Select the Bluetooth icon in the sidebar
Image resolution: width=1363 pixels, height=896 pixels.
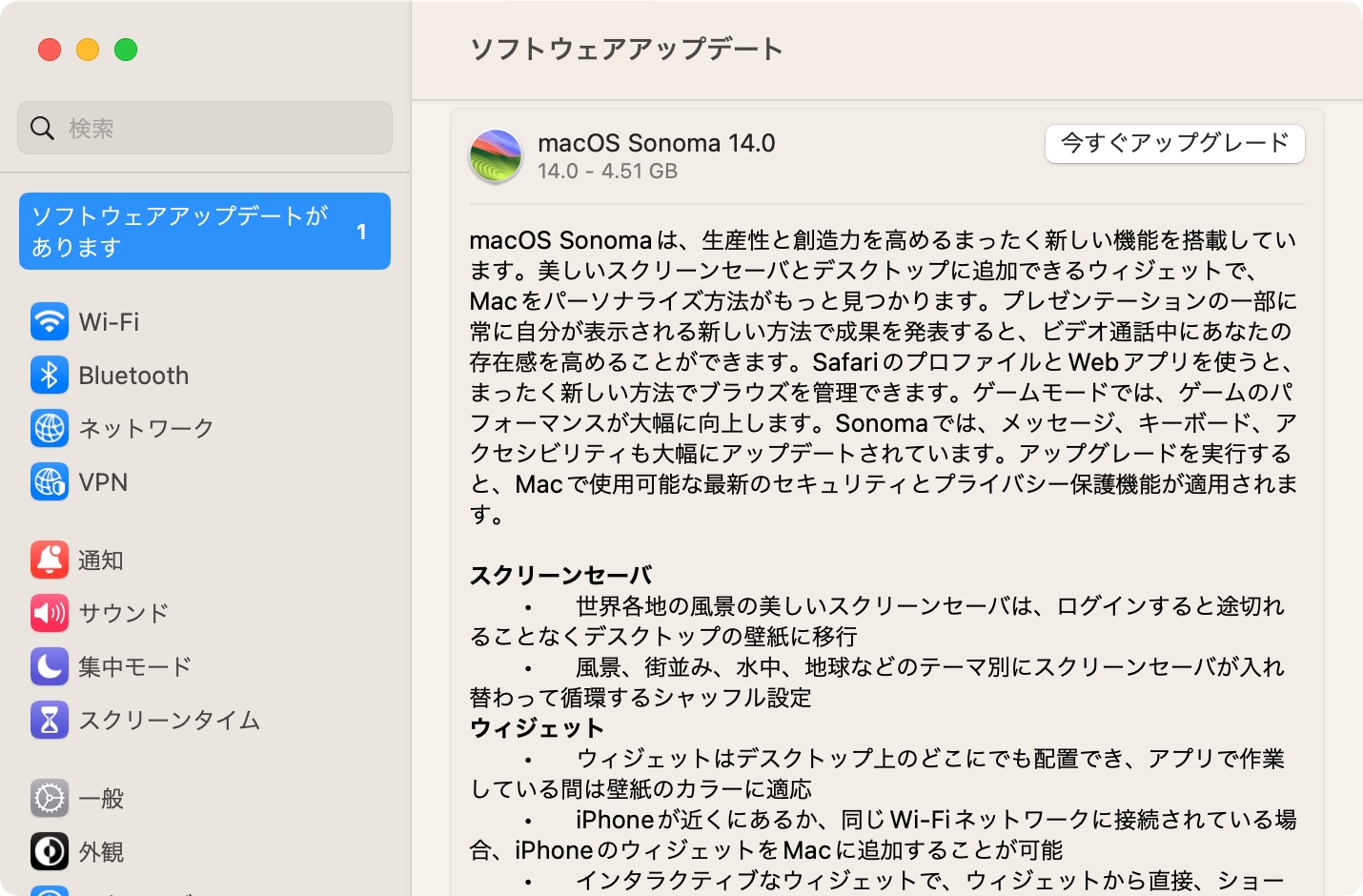(50, 376)
